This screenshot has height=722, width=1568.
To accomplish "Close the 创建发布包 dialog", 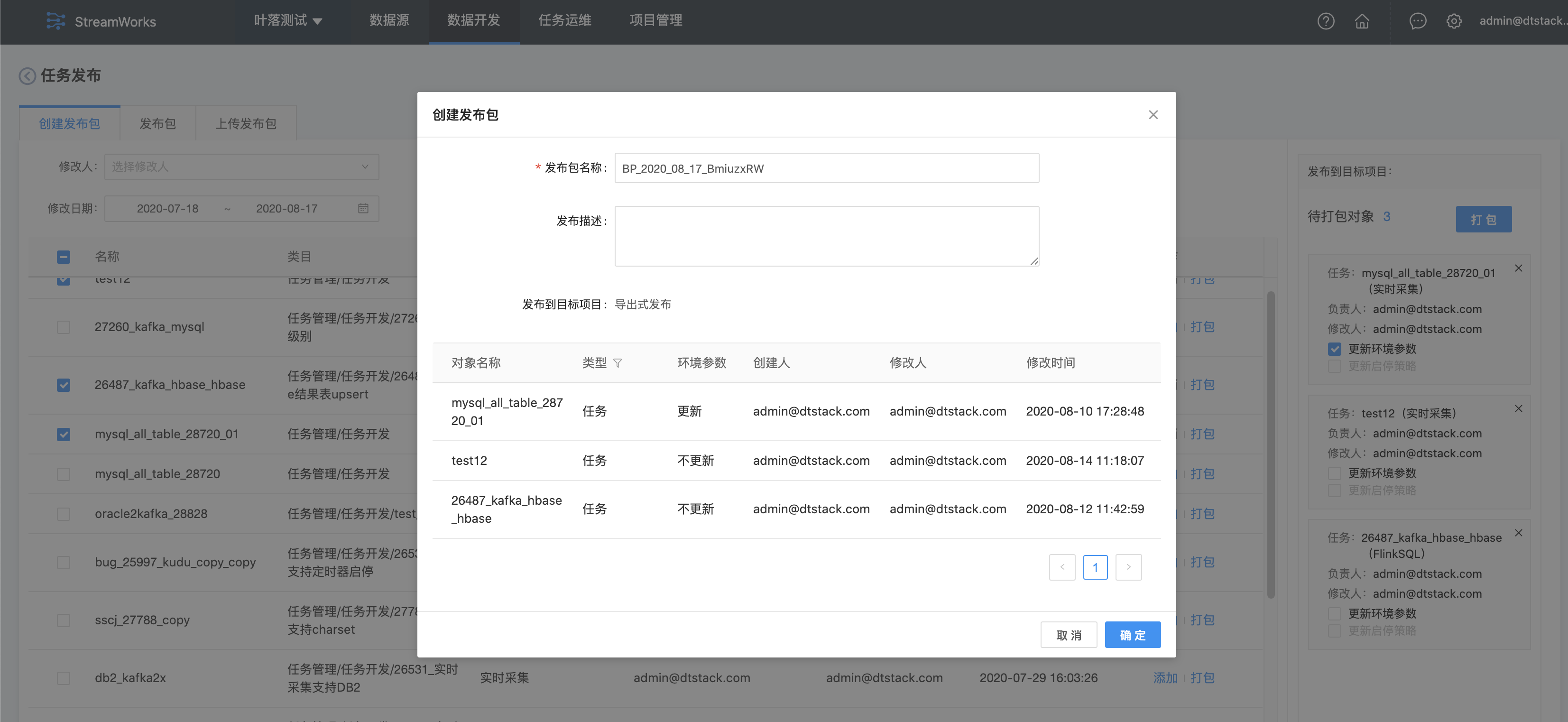I will [x=1153, y=114].
